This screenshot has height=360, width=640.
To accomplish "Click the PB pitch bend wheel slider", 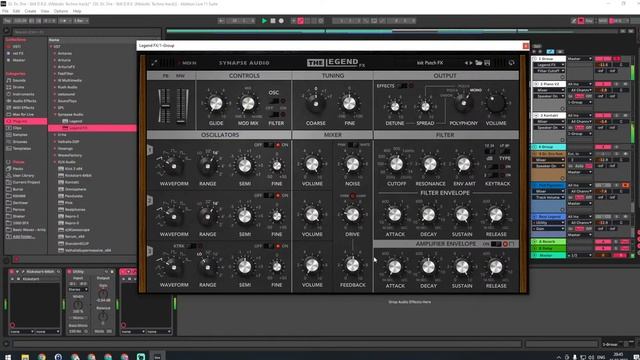I will tap(165, 106).
